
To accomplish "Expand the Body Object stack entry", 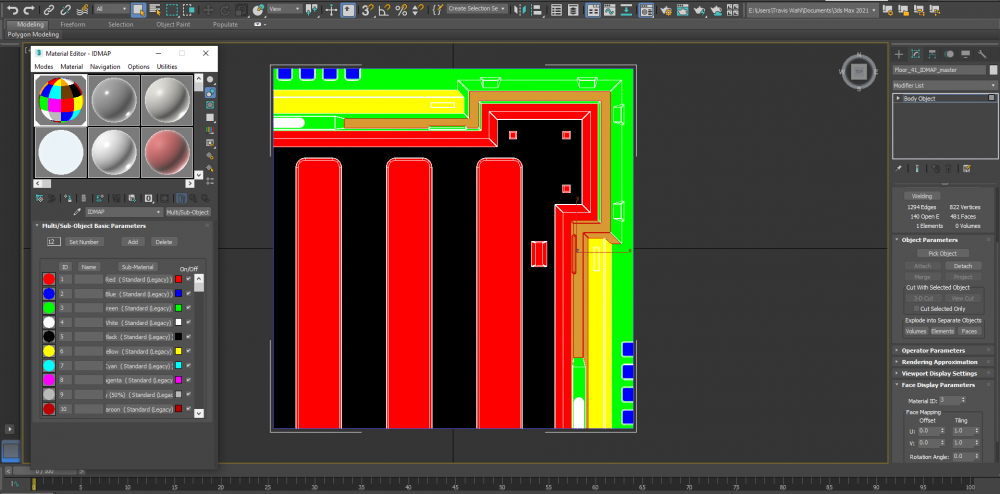I will click(898, 99).
